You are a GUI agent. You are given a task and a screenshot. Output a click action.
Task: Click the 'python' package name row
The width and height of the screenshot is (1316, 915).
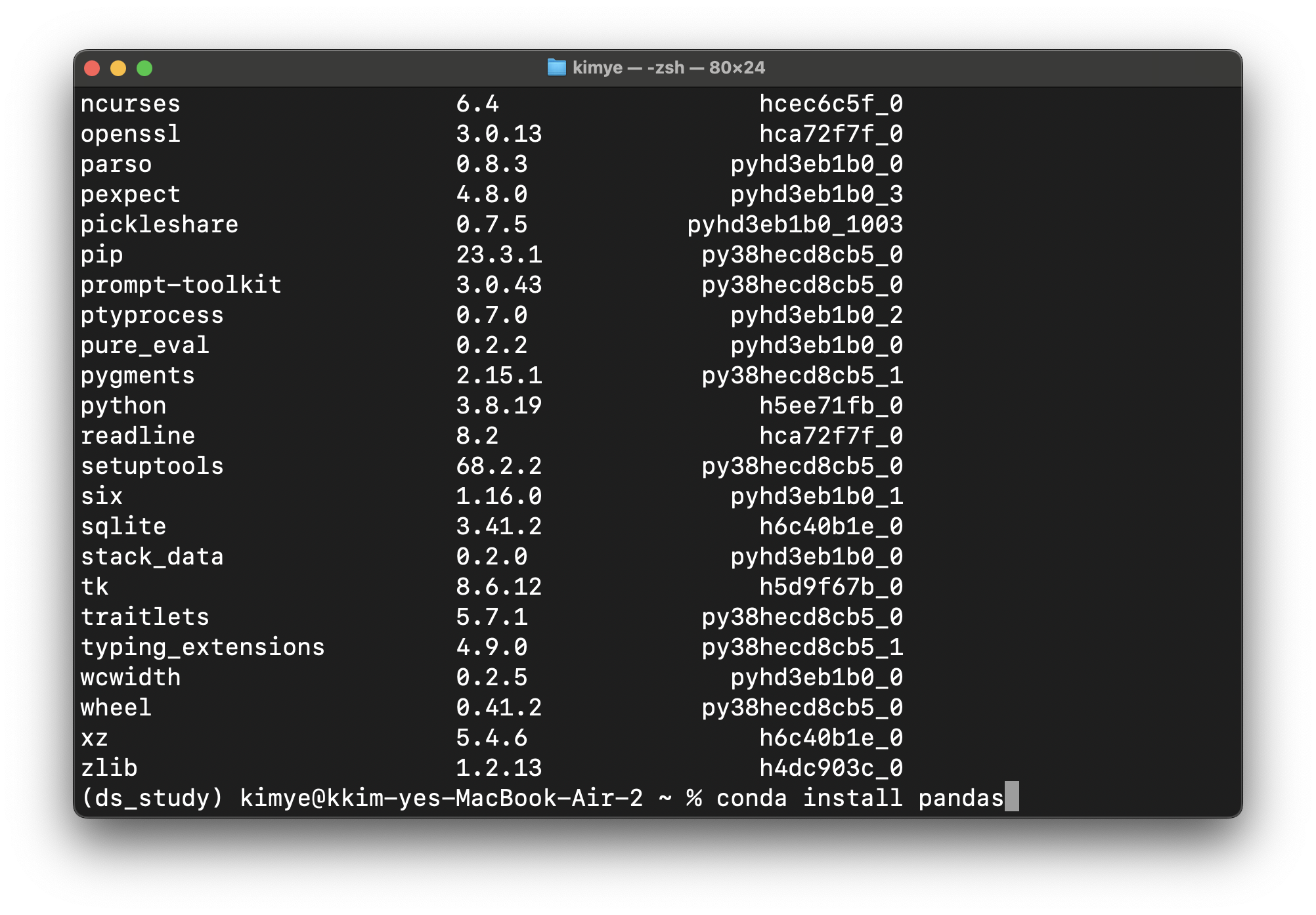coord(123,406)
